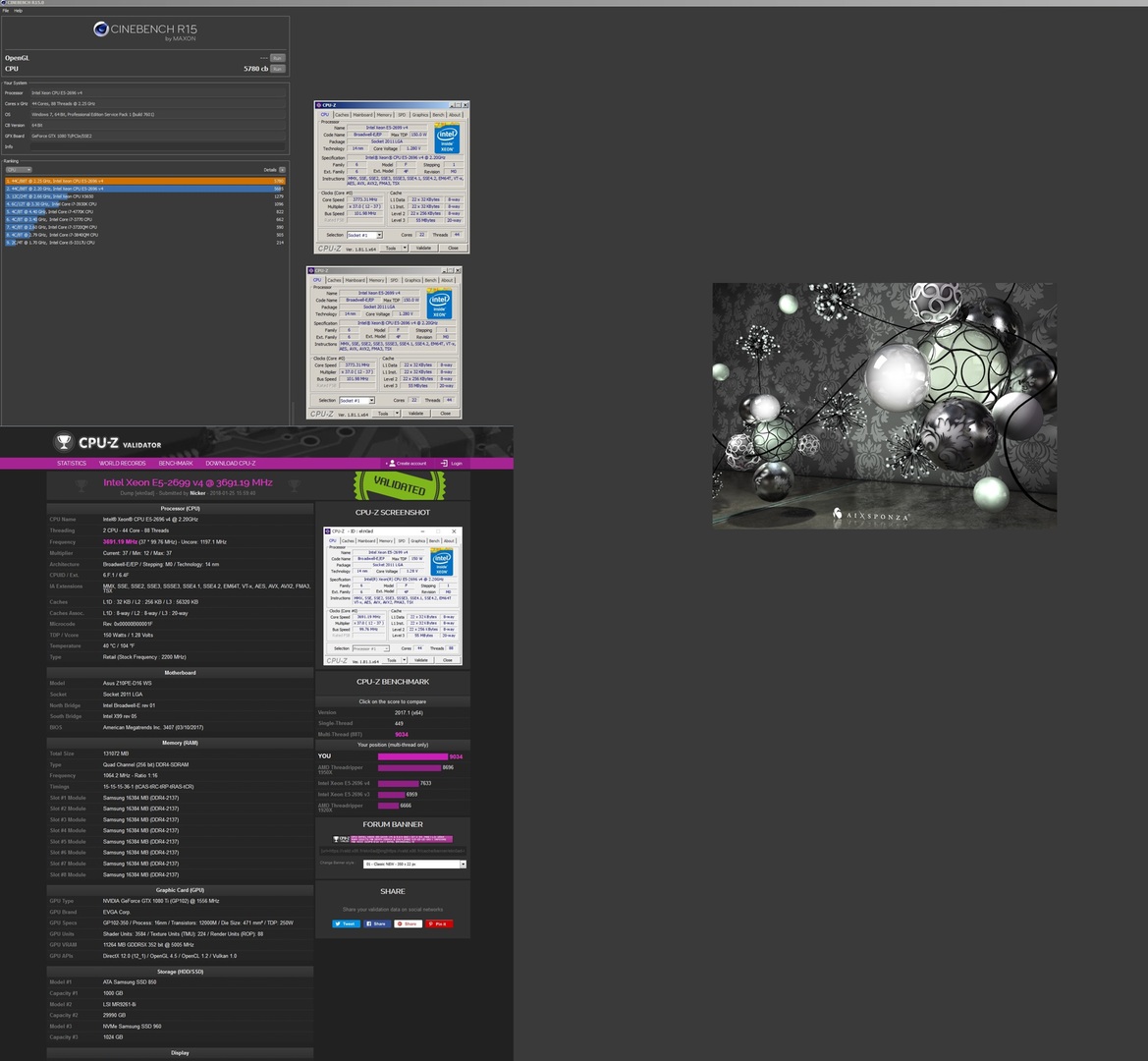
Task: Open the File menu in Cinebench
Action: click(x=6, y=10)
